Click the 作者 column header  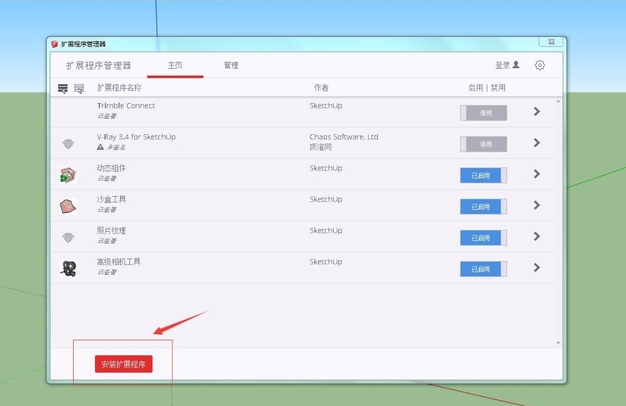coord(321,88)
